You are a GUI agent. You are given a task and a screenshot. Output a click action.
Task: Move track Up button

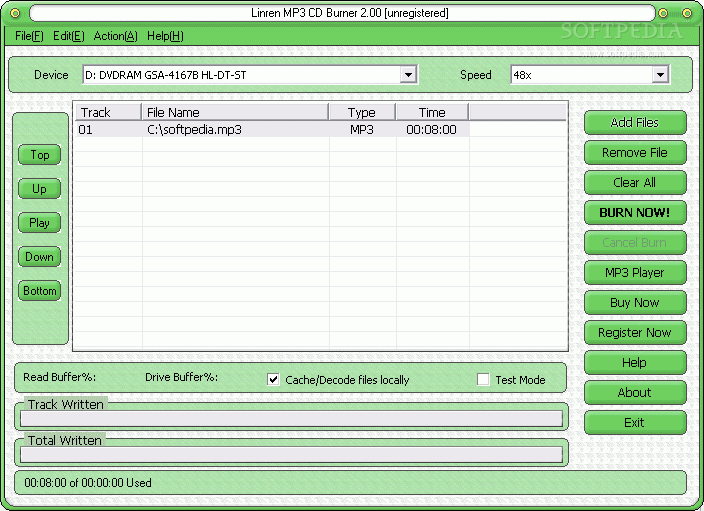coord(40,189)
